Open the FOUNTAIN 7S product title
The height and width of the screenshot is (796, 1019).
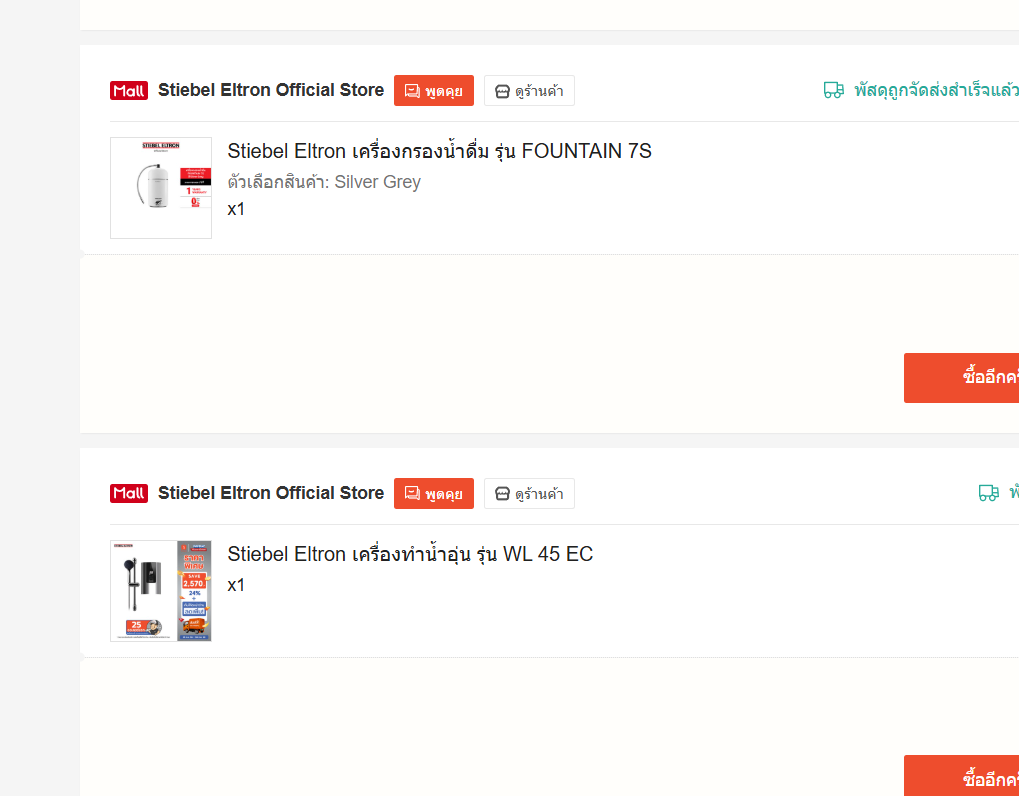439,151
